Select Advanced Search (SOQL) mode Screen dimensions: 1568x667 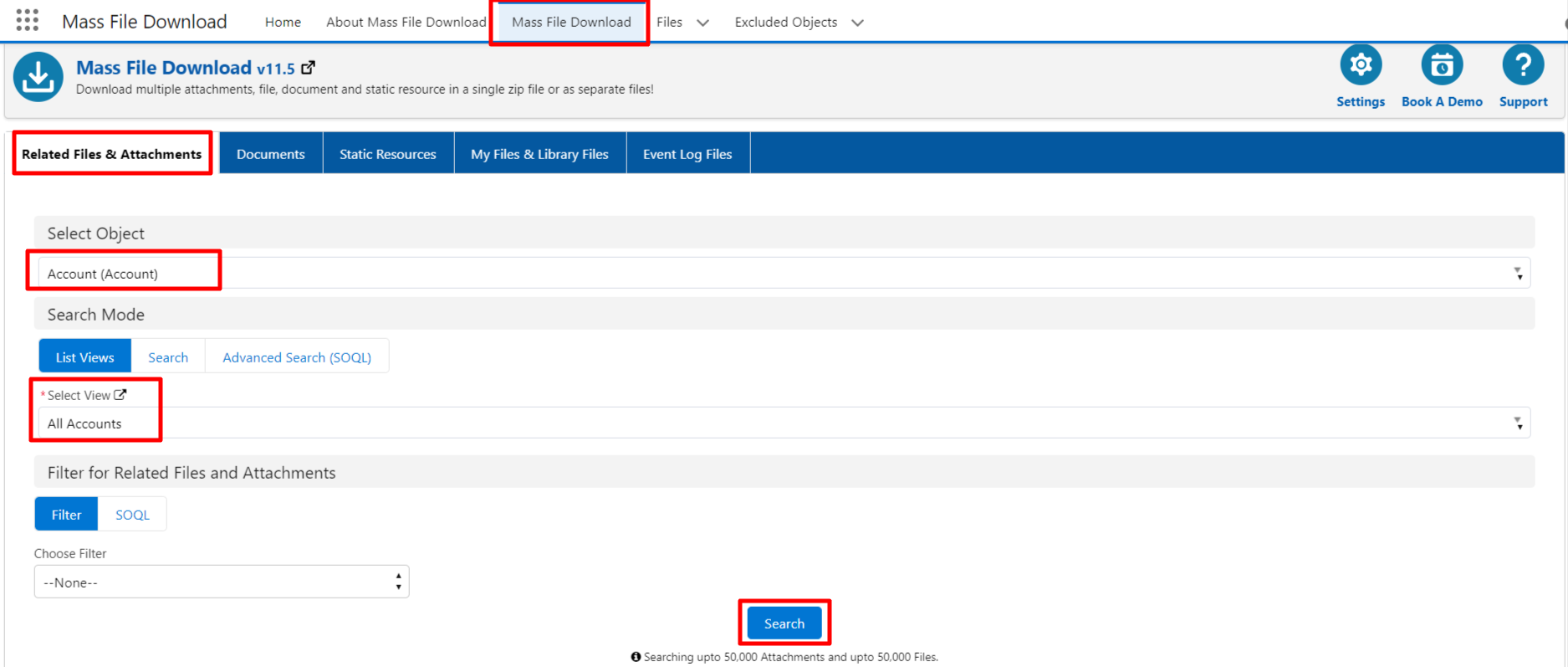pyautogui.click(x=297, y=357)
